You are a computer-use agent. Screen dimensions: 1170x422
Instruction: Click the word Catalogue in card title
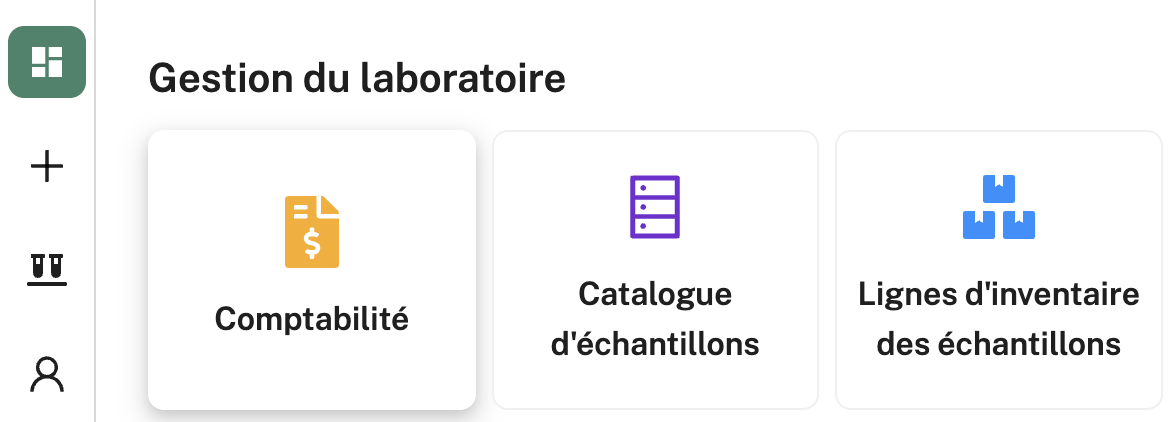655,295
